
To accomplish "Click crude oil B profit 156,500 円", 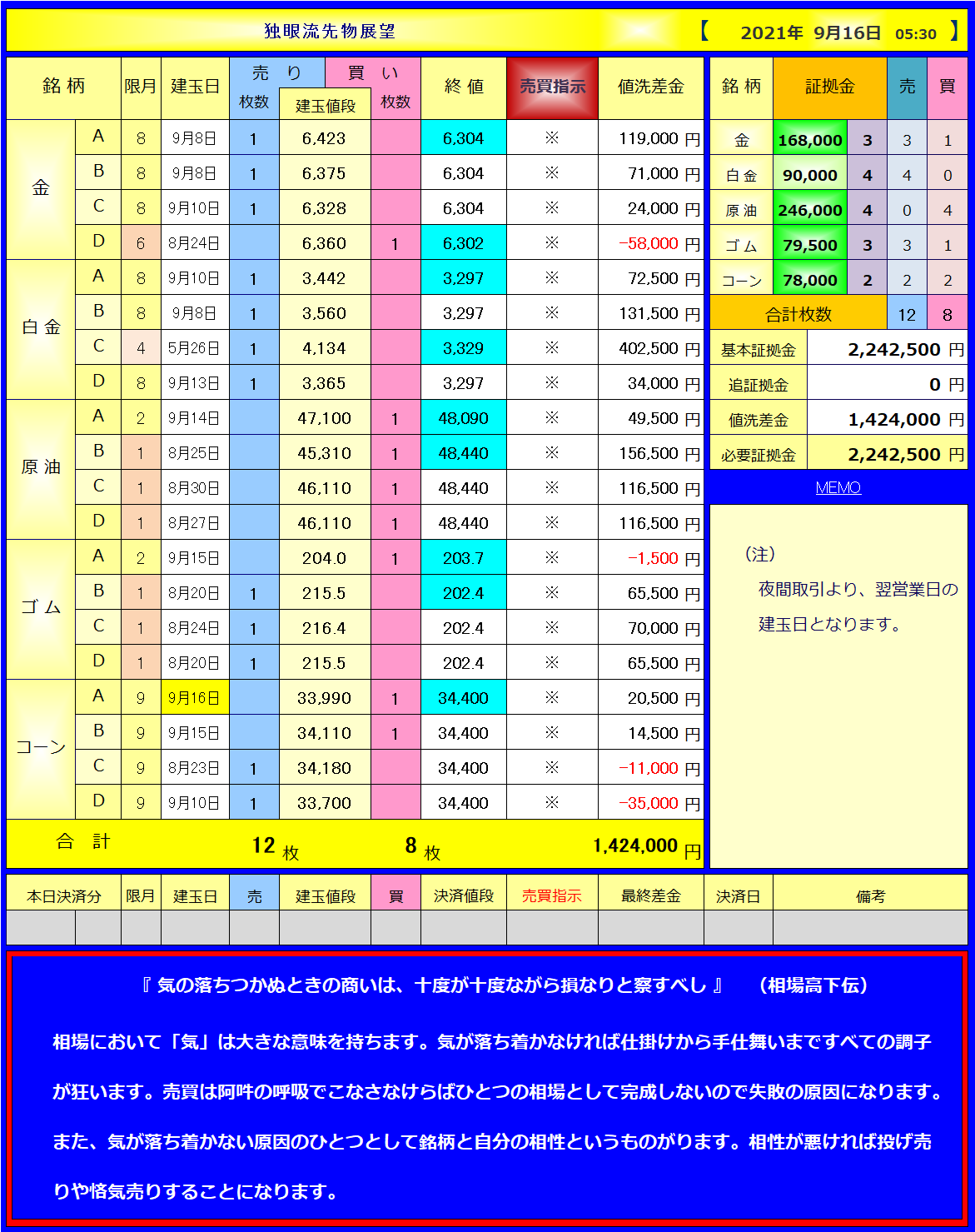I will [x=651, y=453].
